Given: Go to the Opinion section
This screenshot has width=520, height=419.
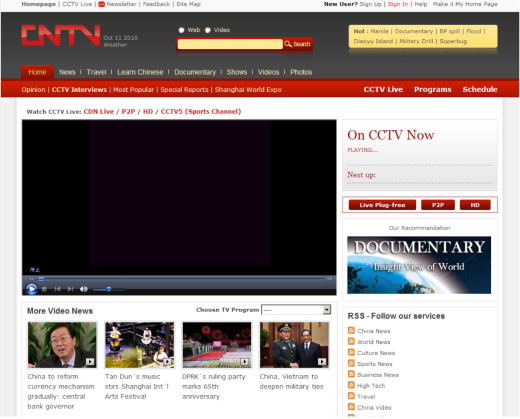Looking at the screenshot, I should (33, 90).
